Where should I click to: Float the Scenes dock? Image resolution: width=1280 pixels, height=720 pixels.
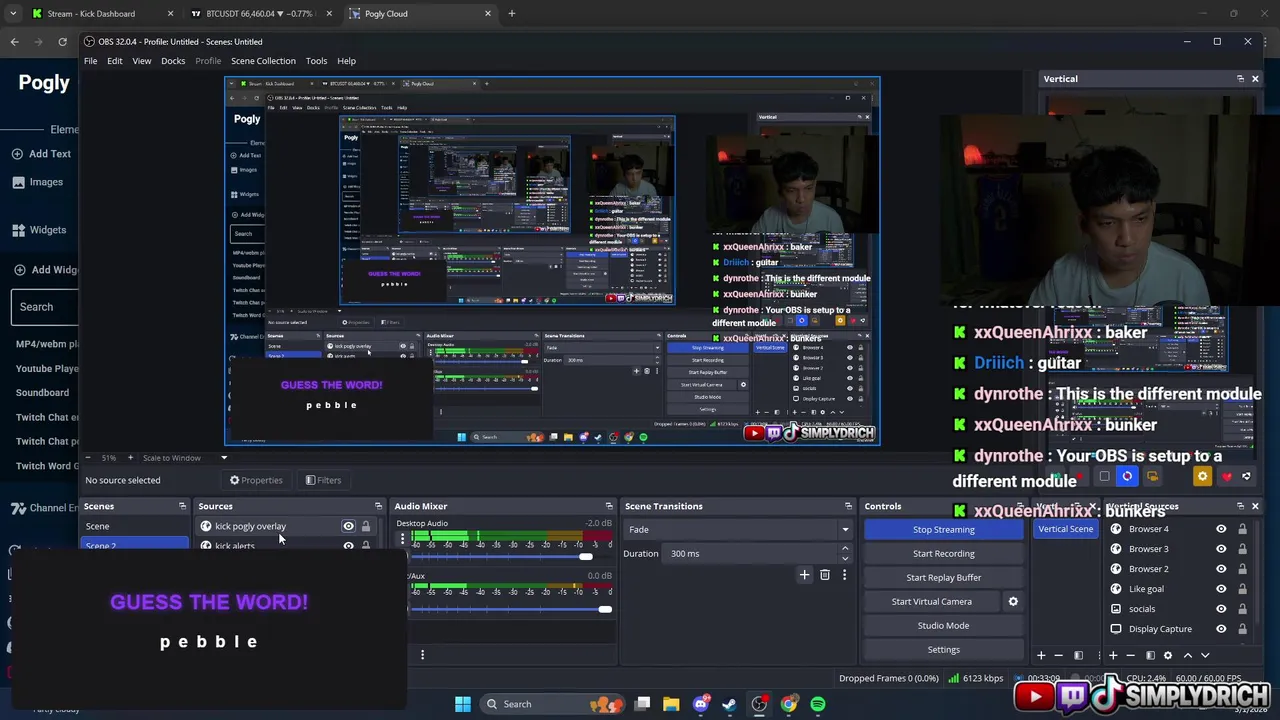pyautogui.click(x=182, y=506)
